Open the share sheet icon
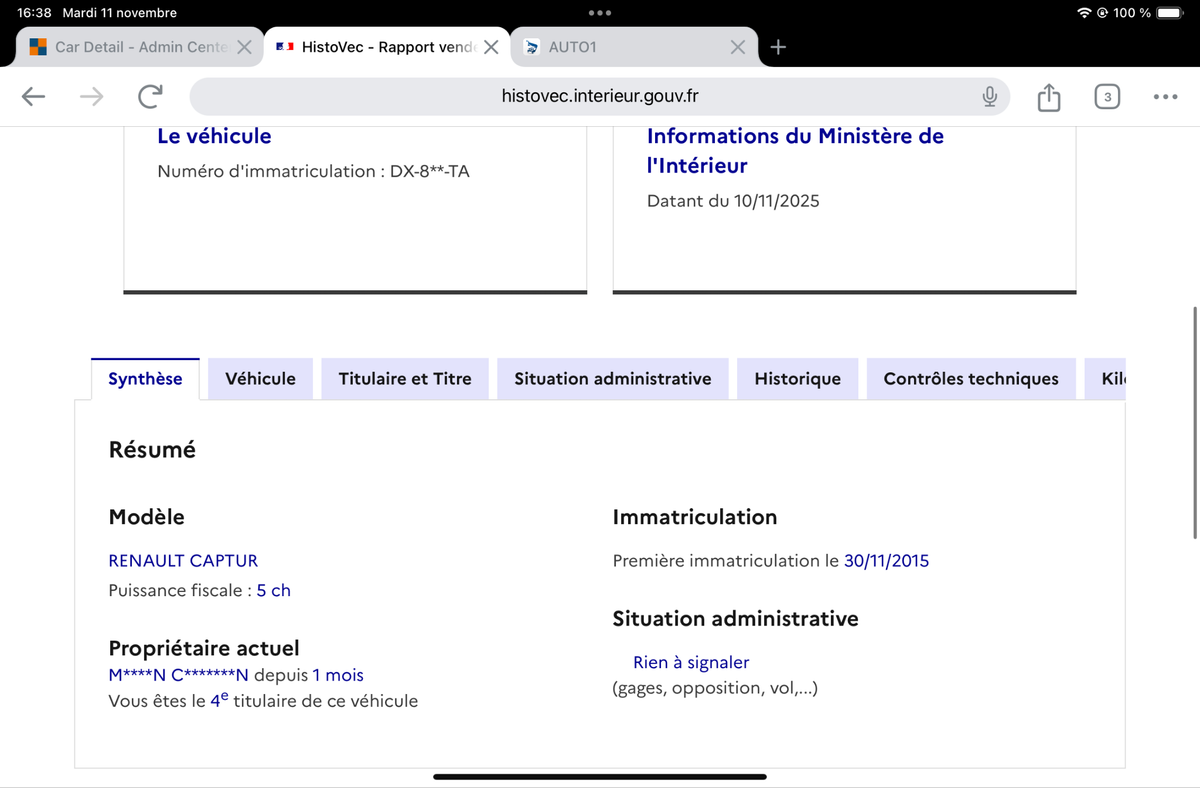1200x788 pixels. (1047, 97)
